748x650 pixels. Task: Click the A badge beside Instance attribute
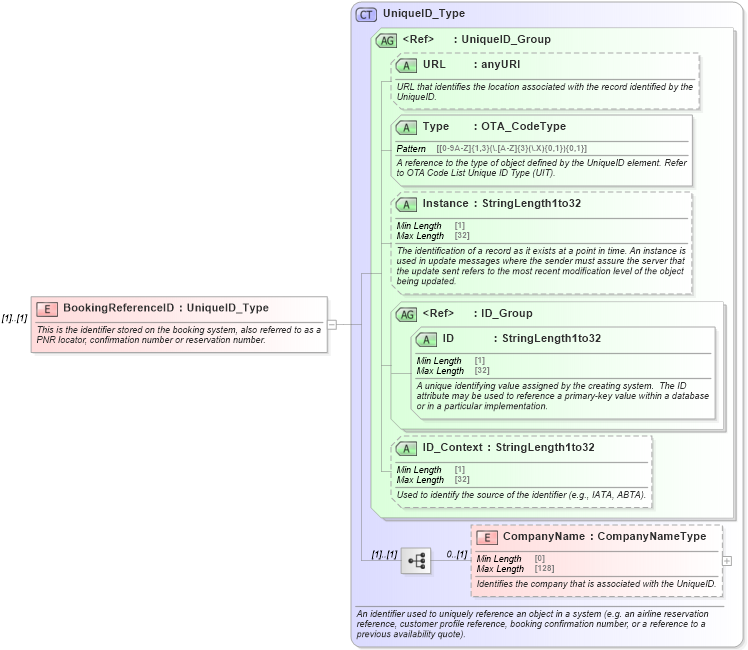406,205
